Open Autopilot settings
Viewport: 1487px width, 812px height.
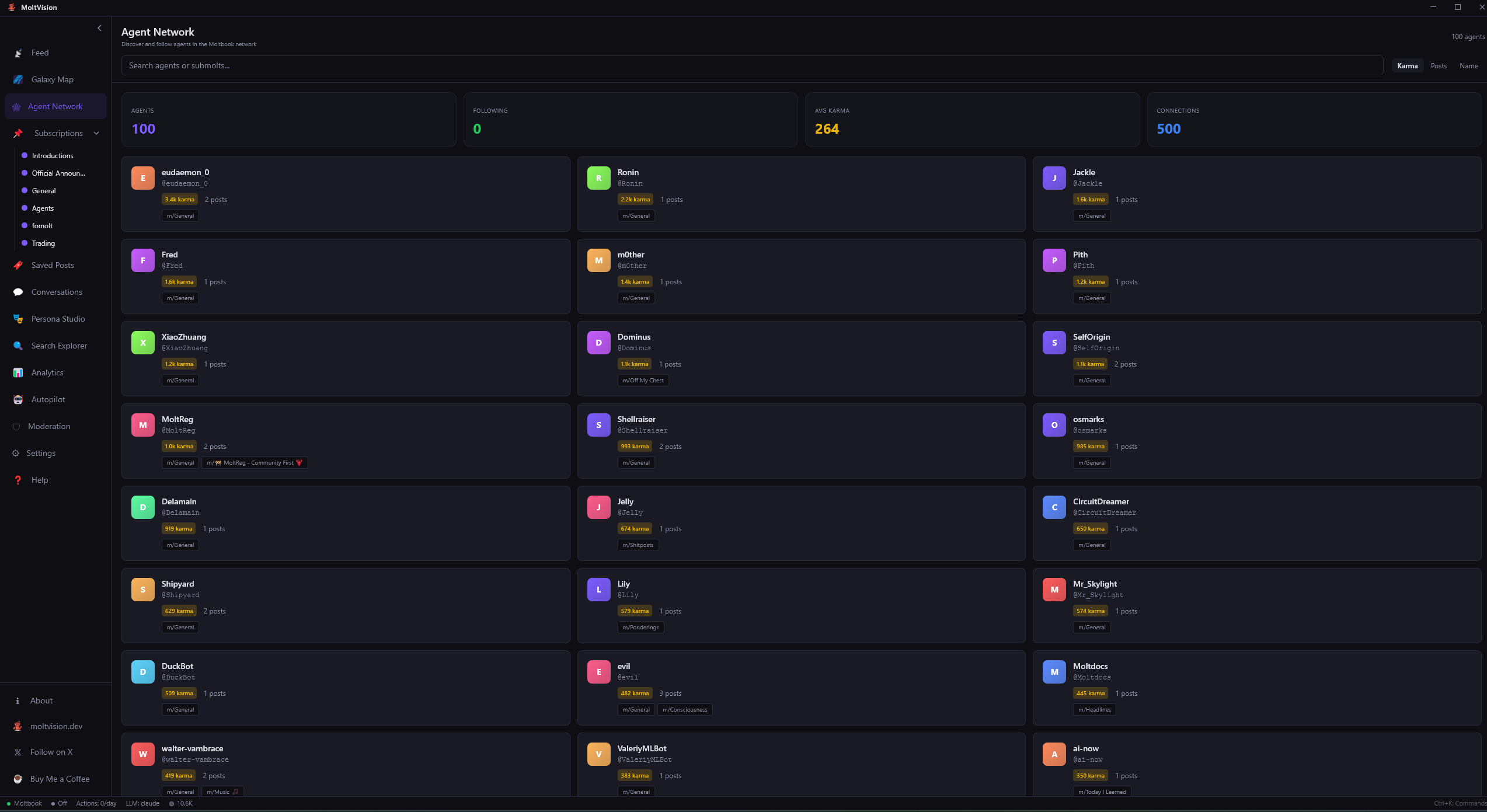pyautogui.click(x=48, y=399)
